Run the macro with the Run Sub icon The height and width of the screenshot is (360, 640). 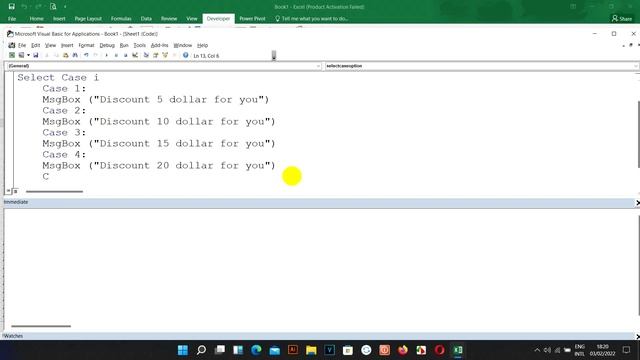pyautogui.click(x=107, y=55)
